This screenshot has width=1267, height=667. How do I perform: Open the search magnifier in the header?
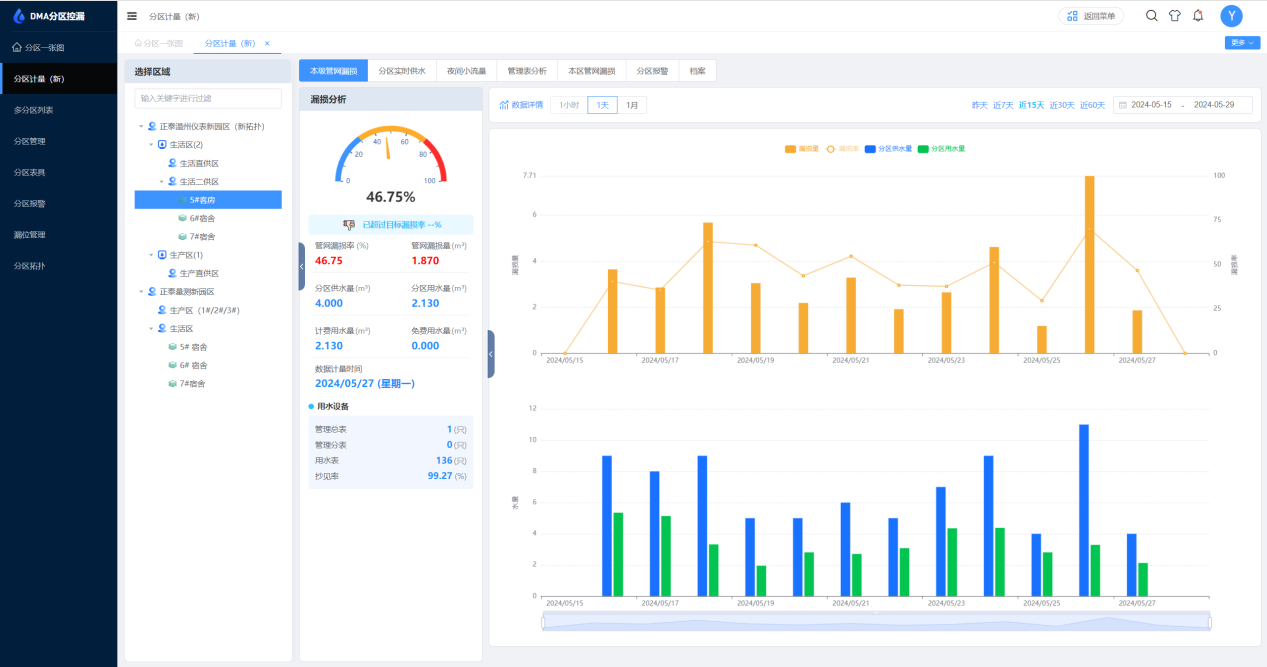point(1151,16)
